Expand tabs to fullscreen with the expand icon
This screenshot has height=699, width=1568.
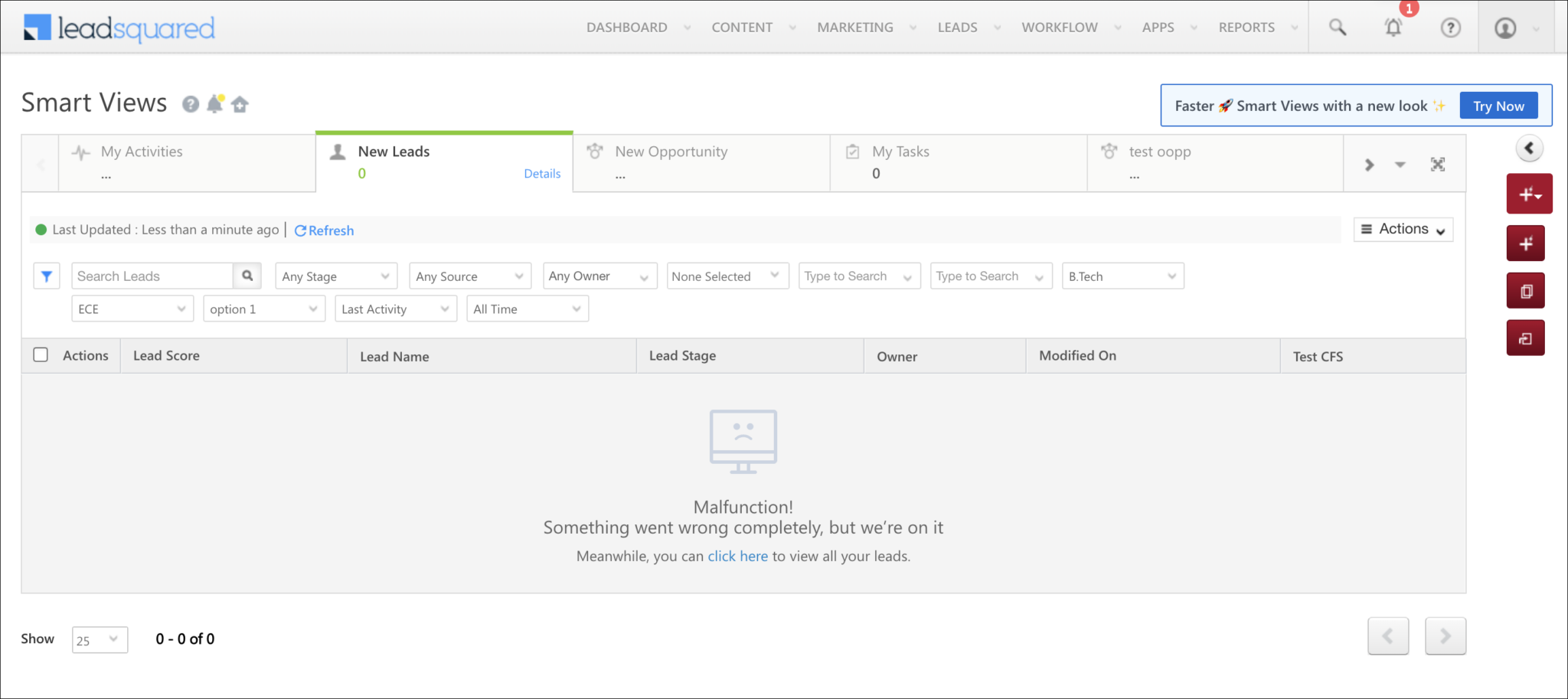(1438, 164)
